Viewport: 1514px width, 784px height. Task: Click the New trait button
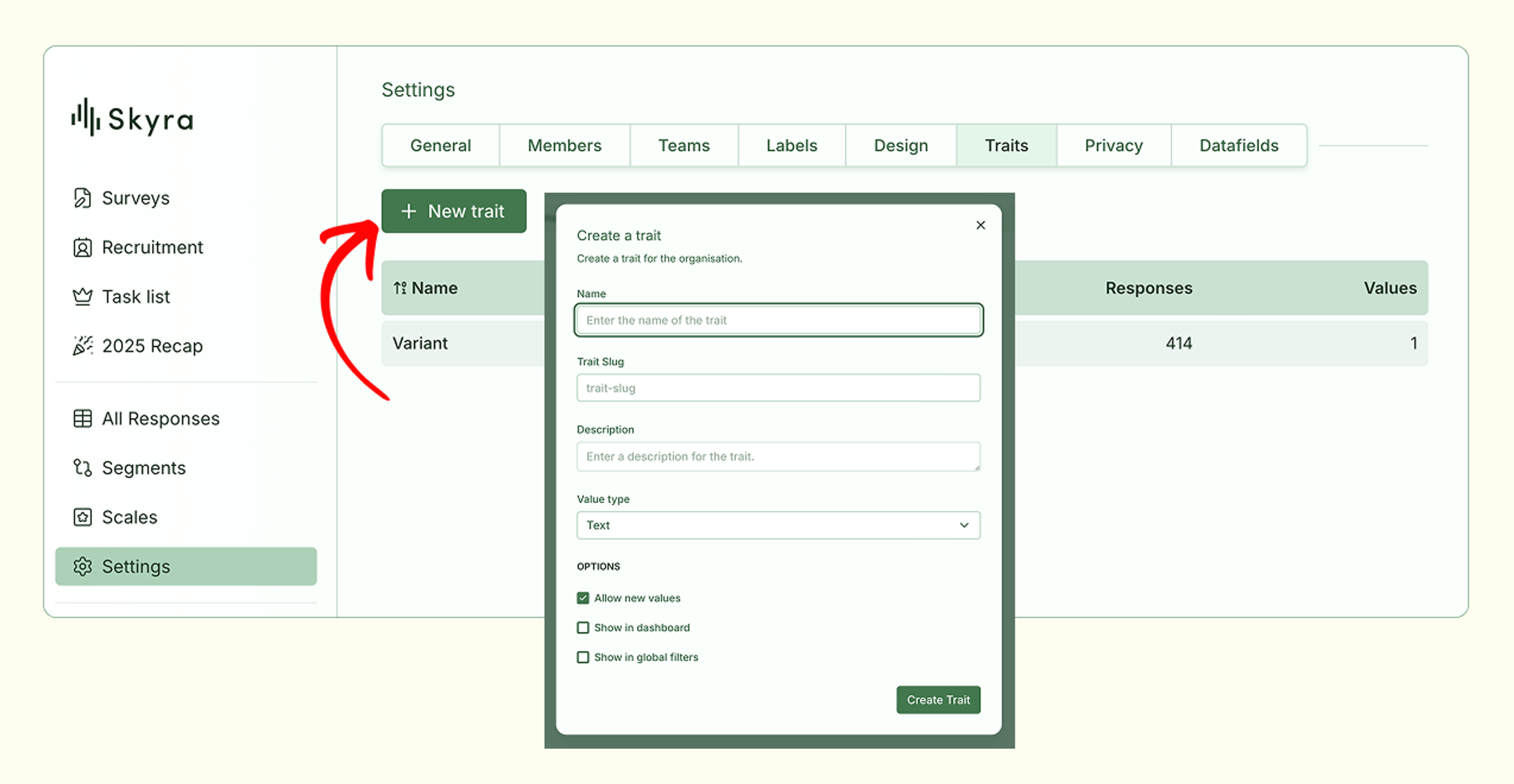[454, 211]
